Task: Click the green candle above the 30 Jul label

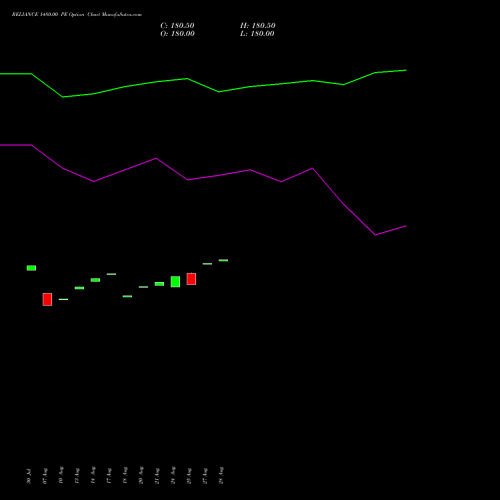Action: coord(31,268)
